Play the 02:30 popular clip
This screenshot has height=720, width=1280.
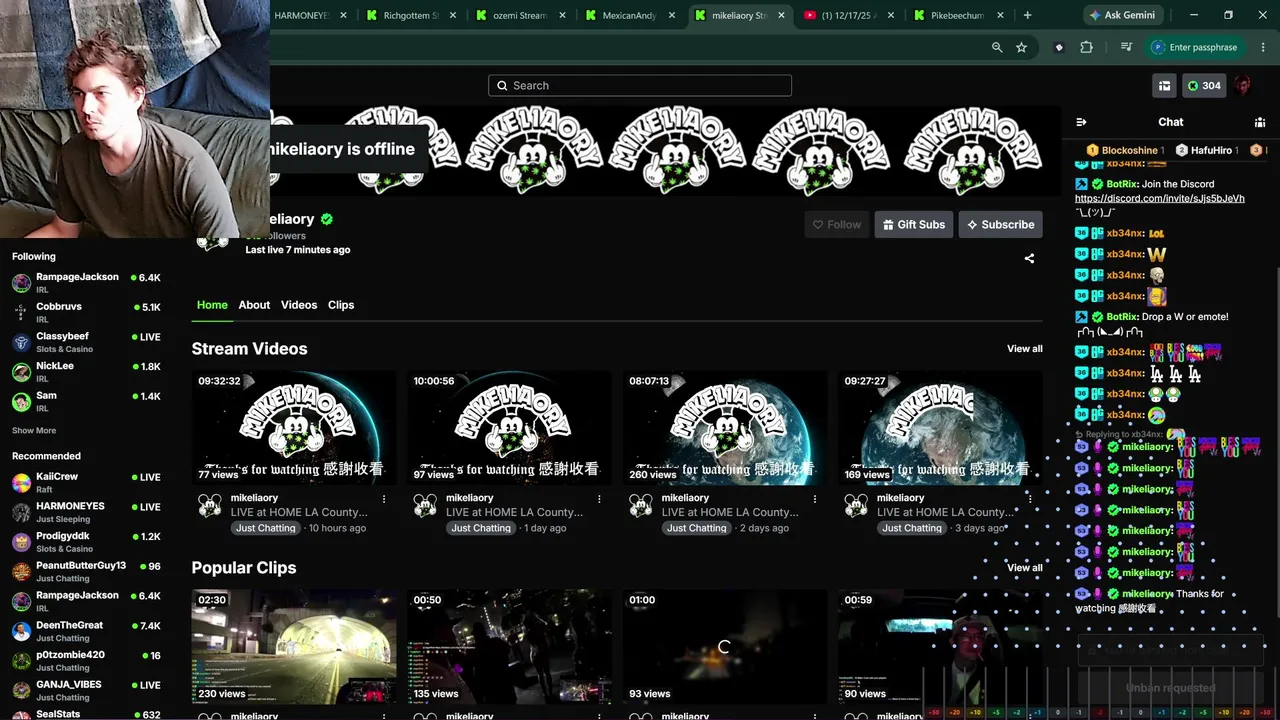pyautogui.click(x=294, y=647)
